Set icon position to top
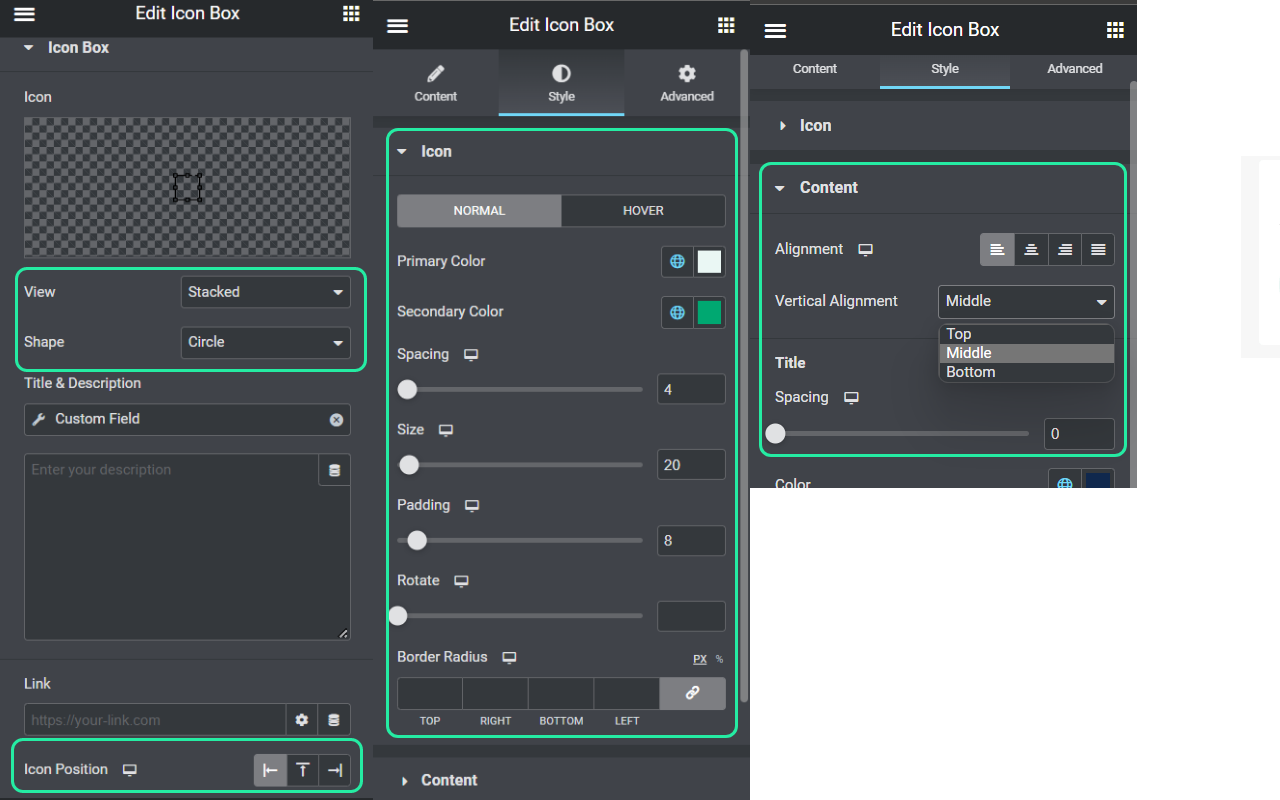1280x800 pixels. coord(303,770)
